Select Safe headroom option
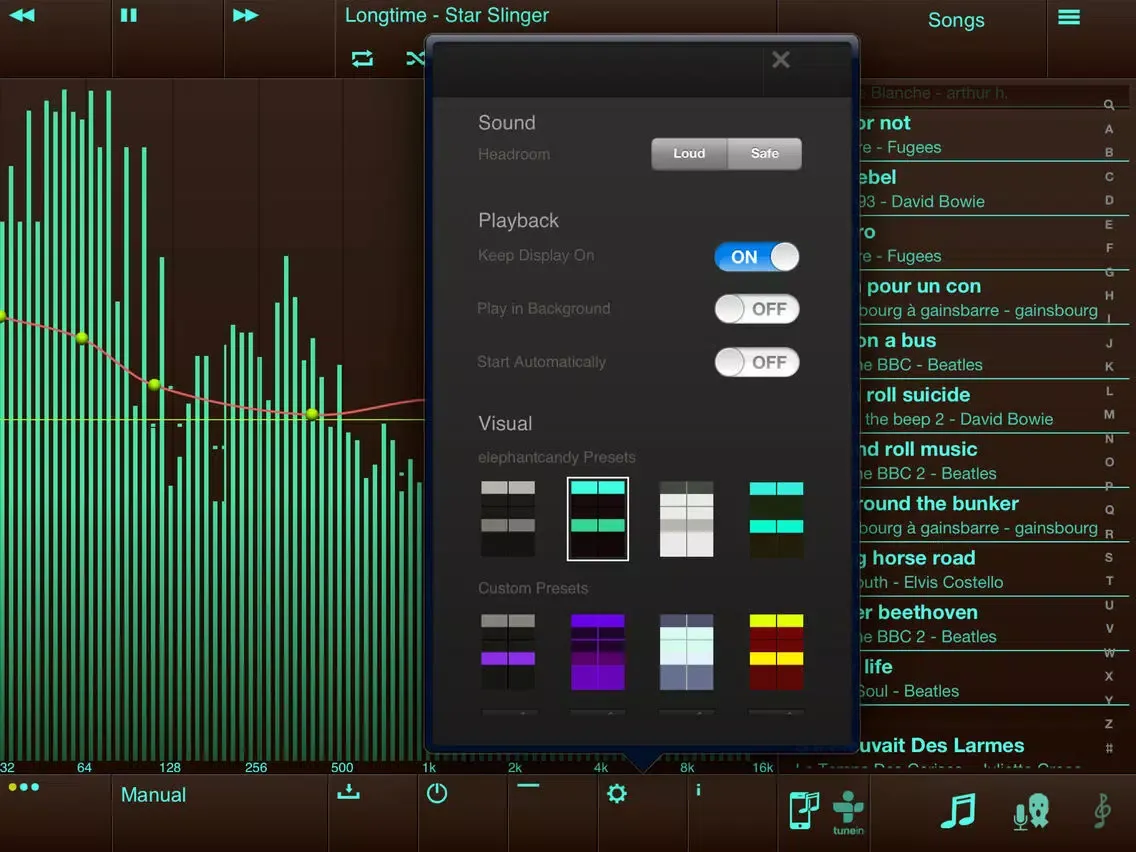Image resolution: width=1136 pixels, height=852 pixels. click(764, 154)
